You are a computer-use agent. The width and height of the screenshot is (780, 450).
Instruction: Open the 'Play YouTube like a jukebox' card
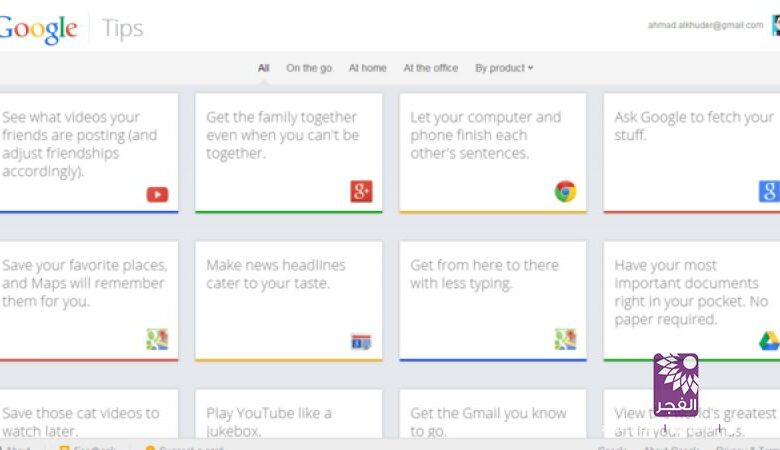point(288,418)
